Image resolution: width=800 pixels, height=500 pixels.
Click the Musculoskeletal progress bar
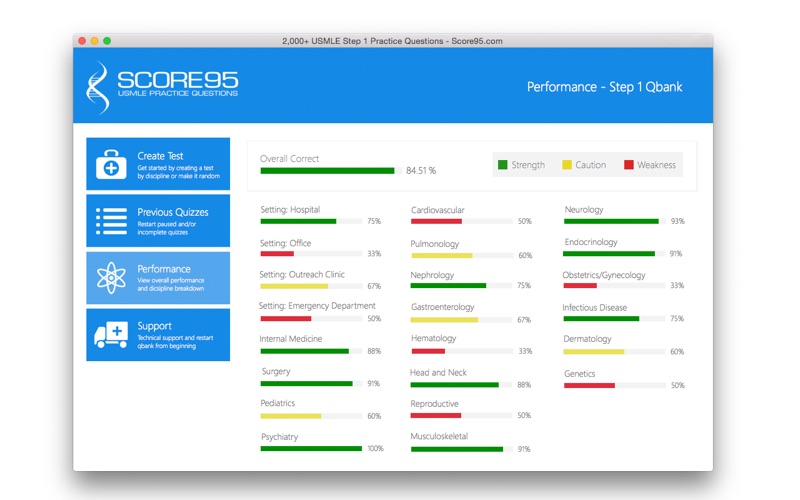(x=462, y=449)
